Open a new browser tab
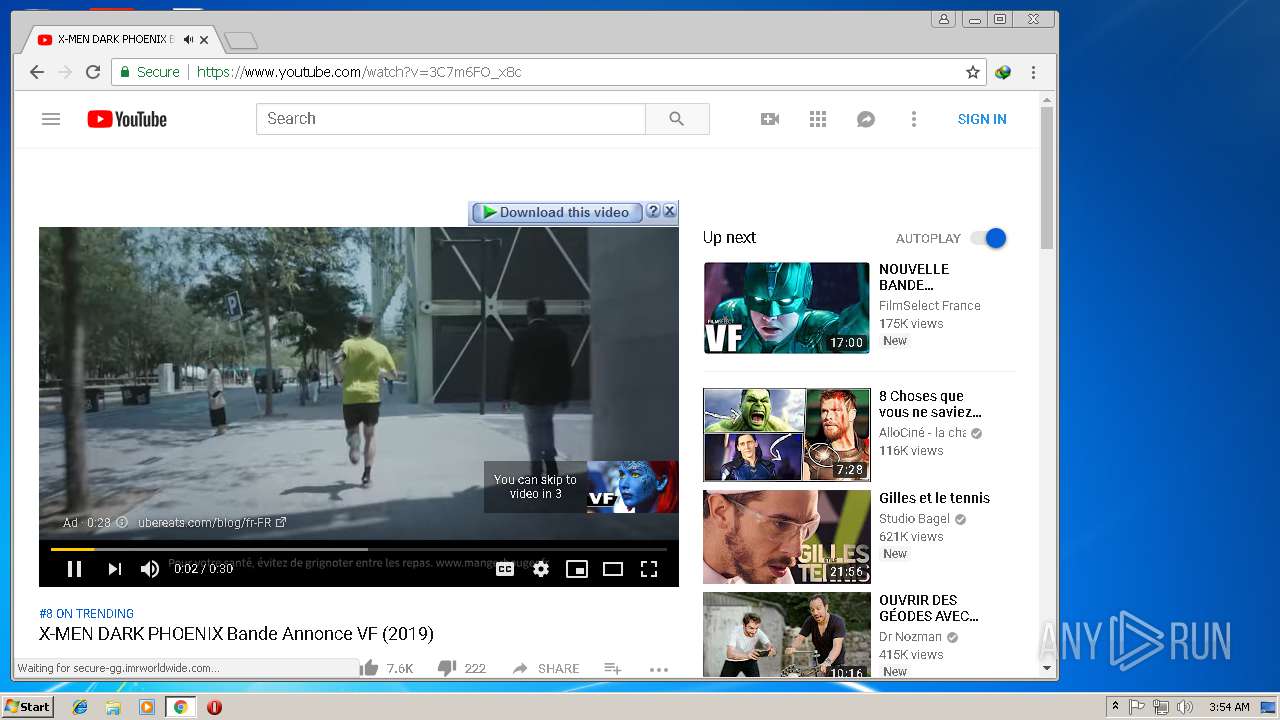1280x720 pixels. pos(241,41)
